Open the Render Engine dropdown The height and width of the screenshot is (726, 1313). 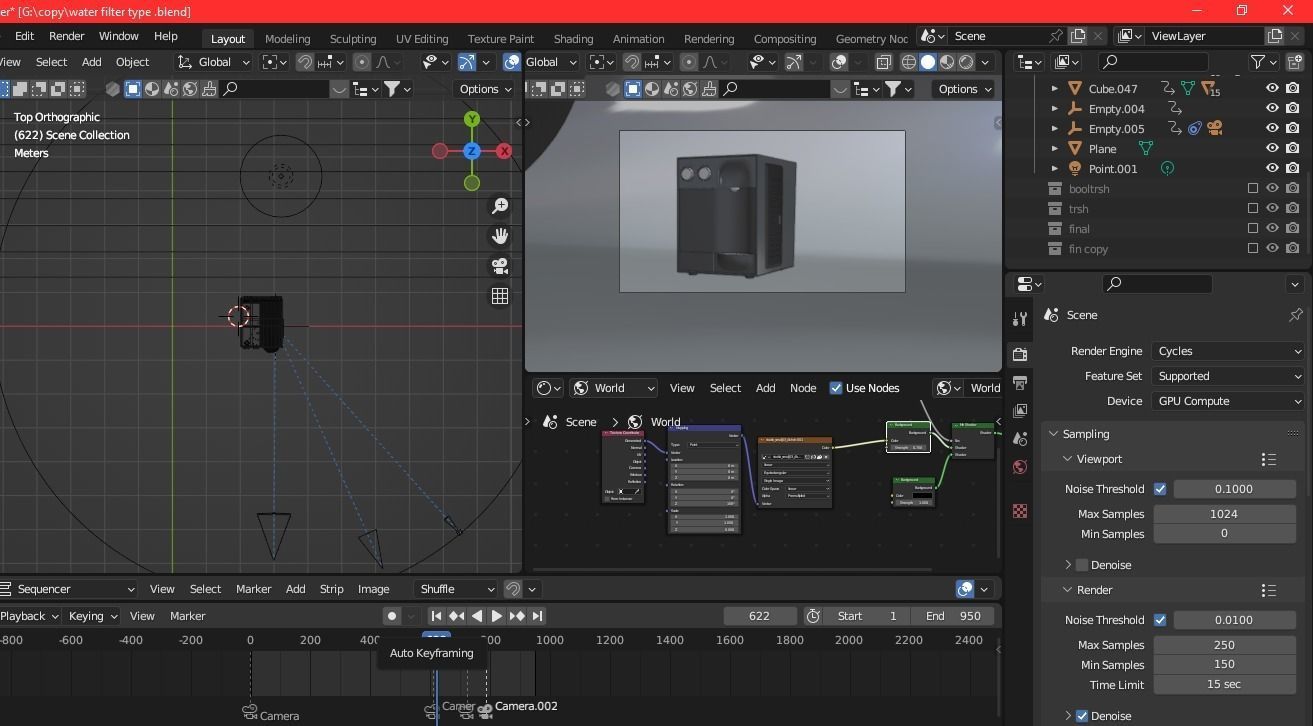1228,351
